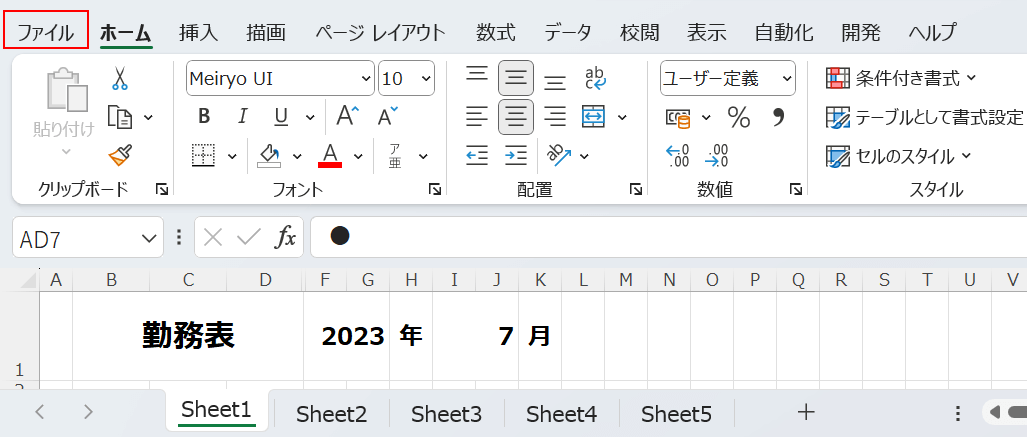
Task: Open the ユーザー定義 number format dropdown
Action: click(786, 78)
